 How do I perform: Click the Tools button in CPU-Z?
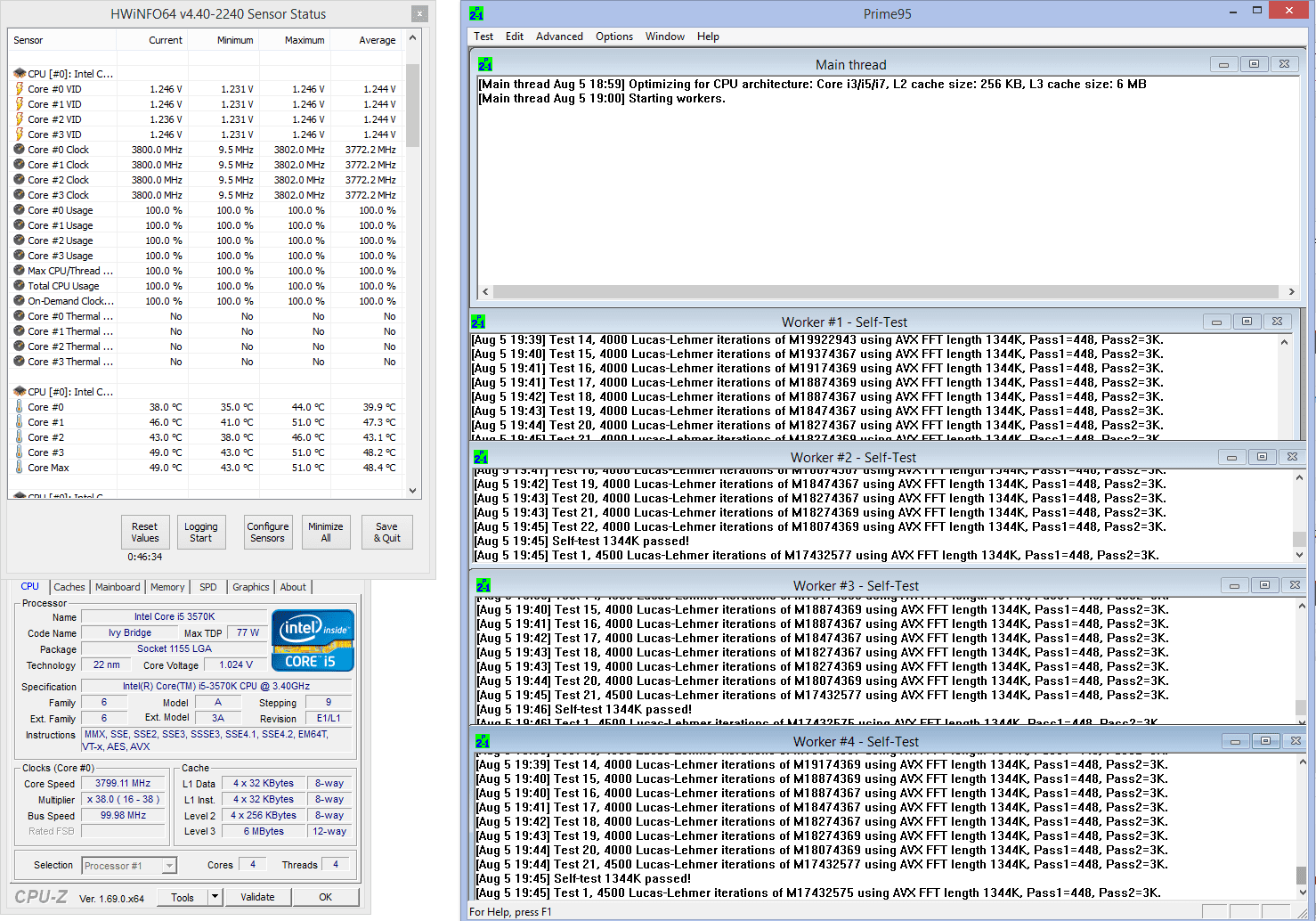183,897
